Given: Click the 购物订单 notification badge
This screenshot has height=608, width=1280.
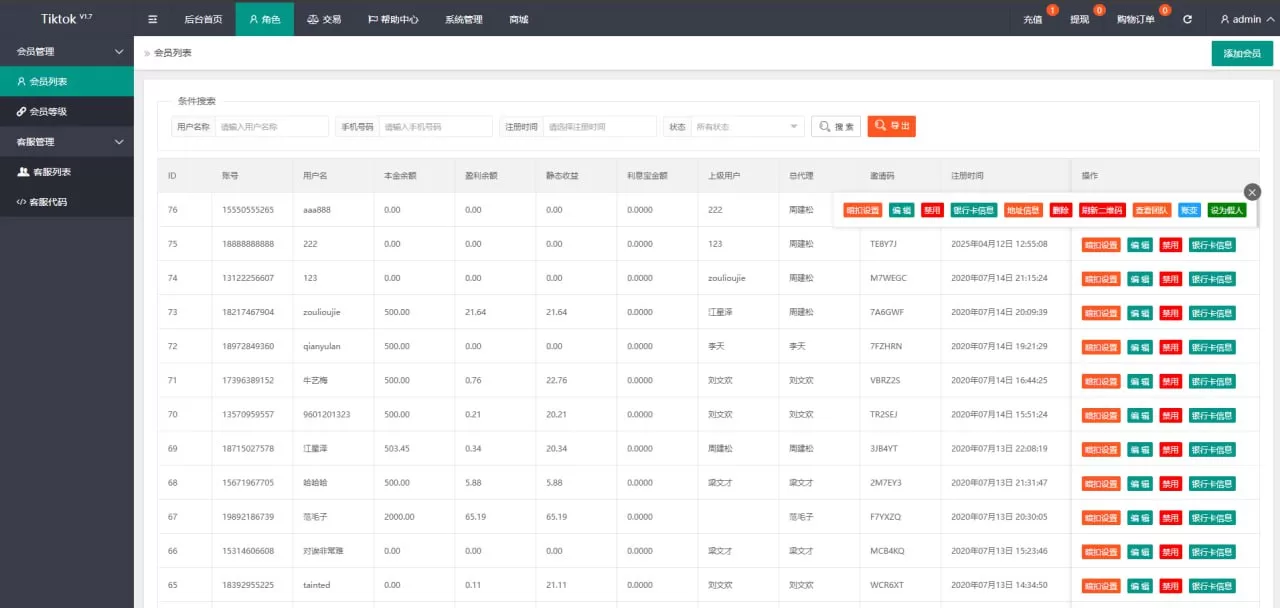Looking at the screenshot, I should (1164, 11).
